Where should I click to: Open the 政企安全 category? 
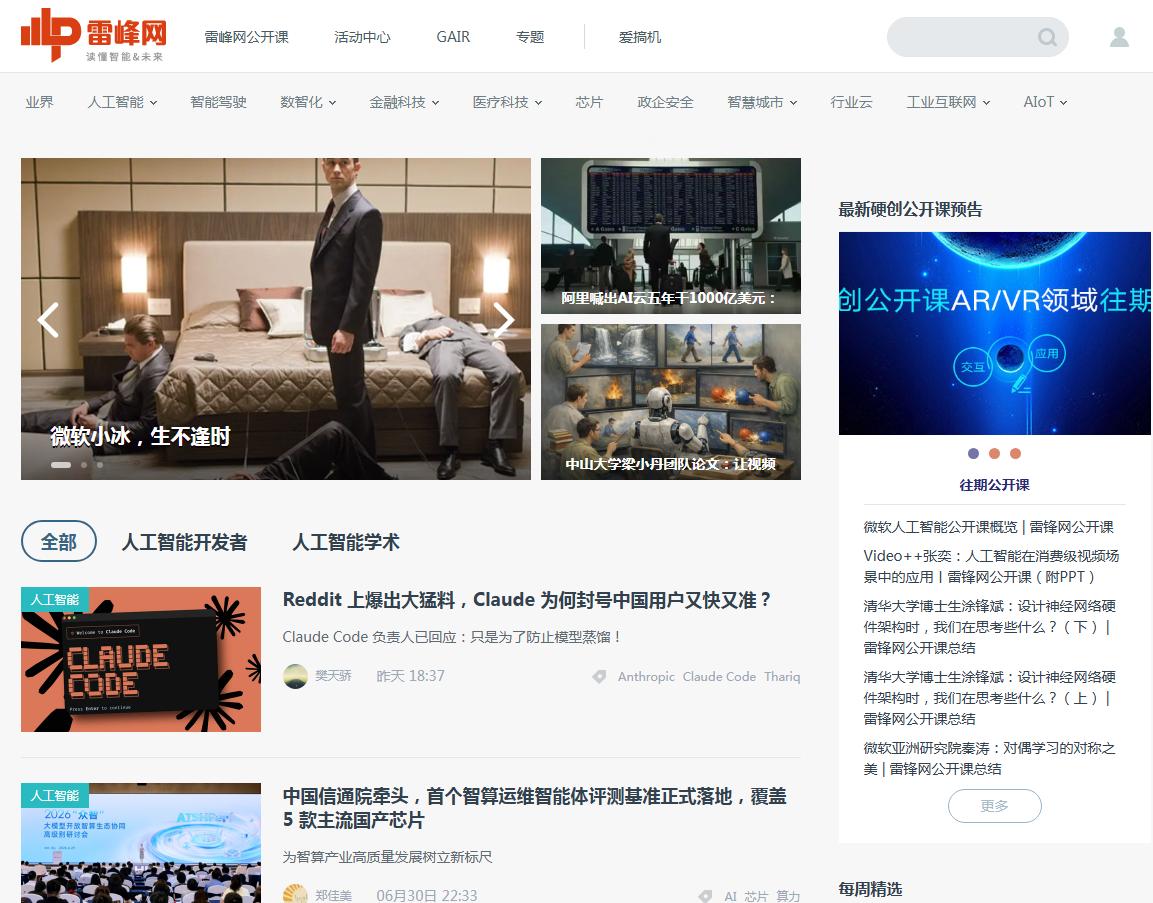(x=665, y=102)
